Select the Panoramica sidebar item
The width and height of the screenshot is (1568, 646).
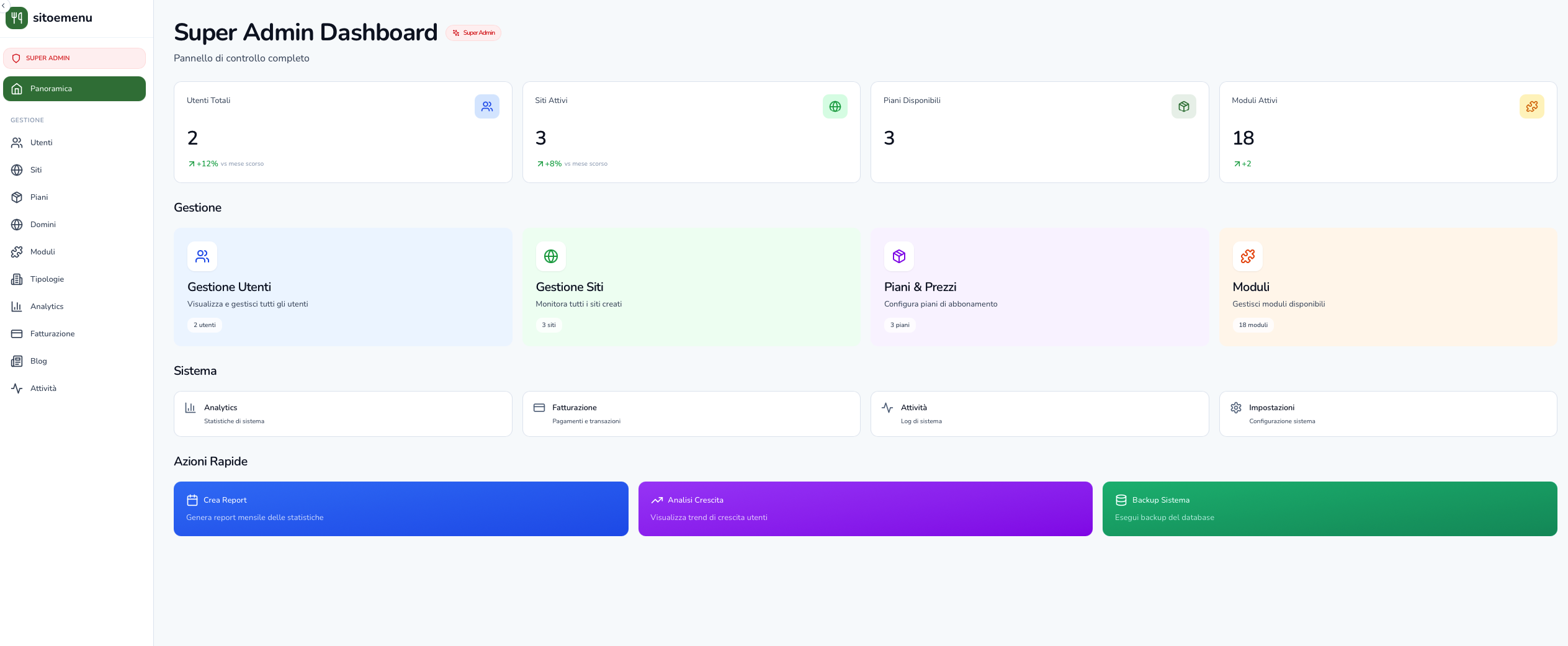click(74, 89)
